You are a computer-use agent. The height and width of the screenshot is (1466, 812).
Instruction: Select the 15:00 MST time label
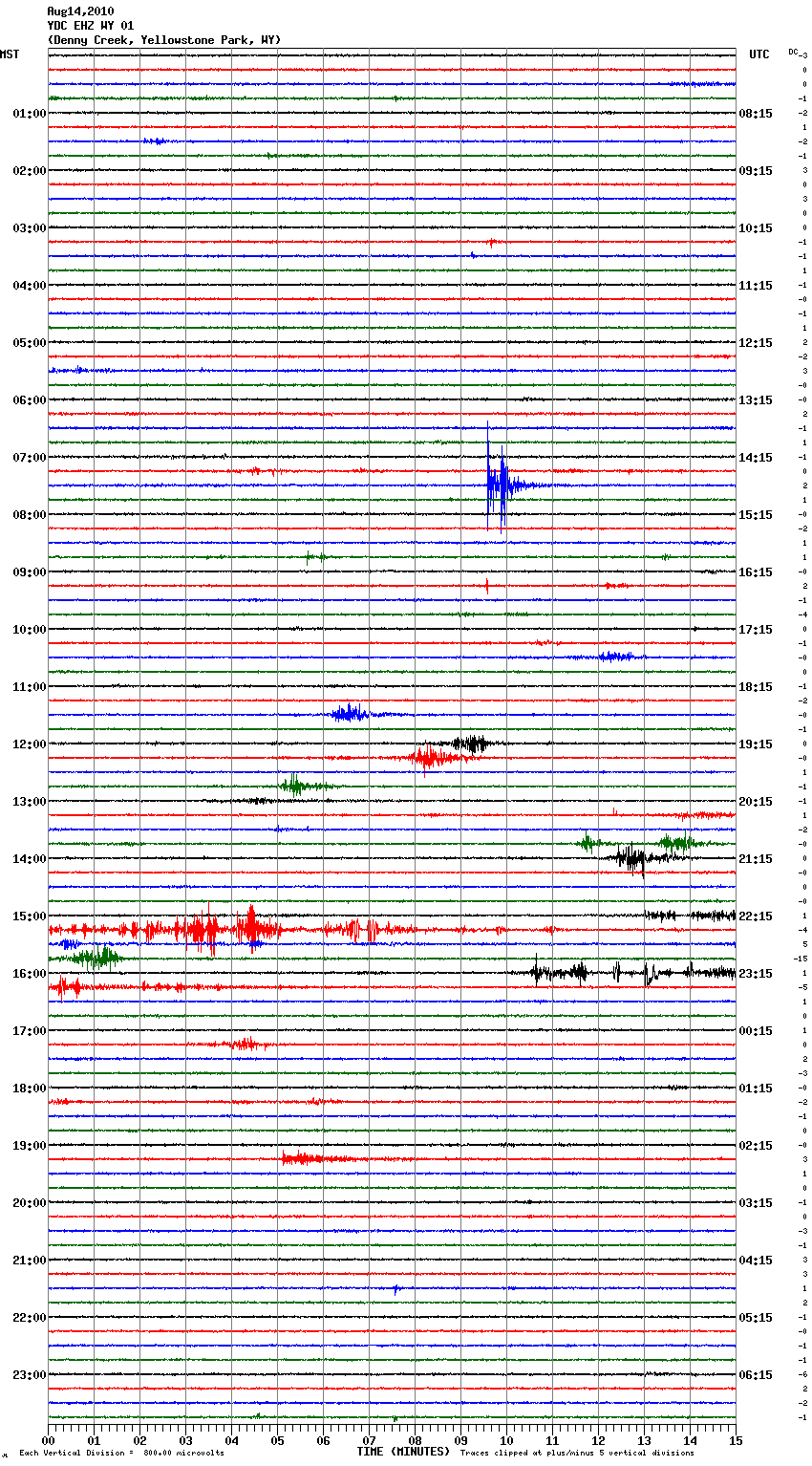[x=30, y=916]
